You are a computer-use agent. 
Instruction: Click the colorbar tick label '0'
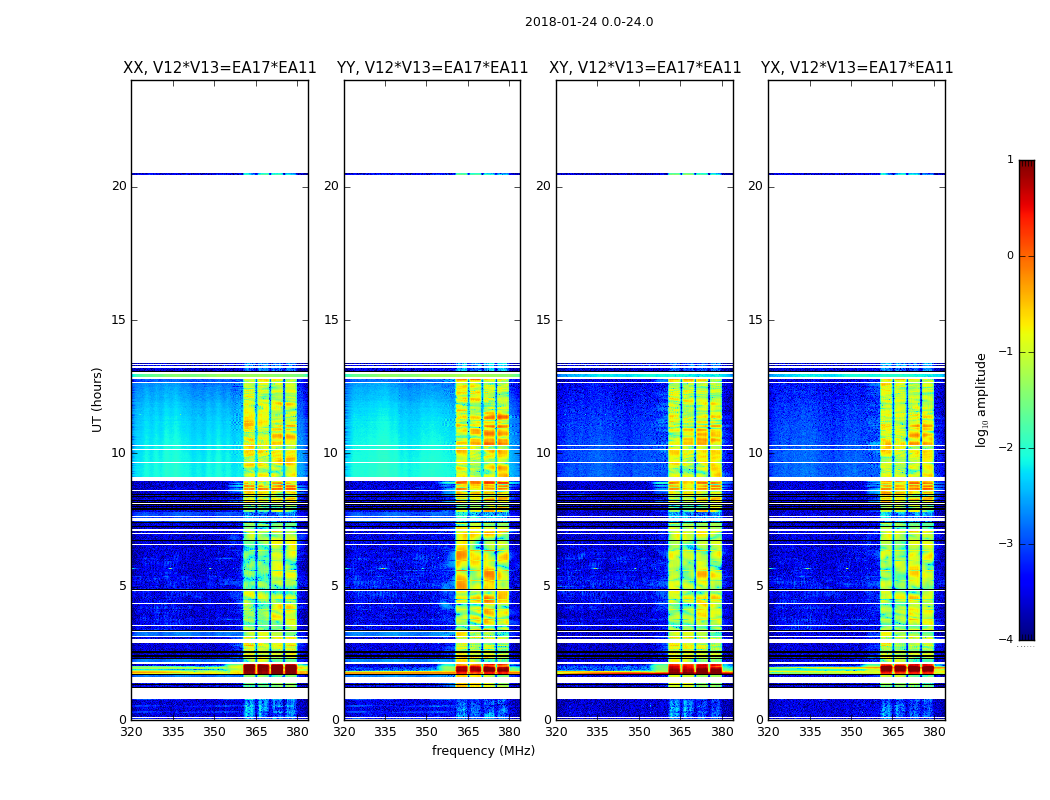pyautogui.click(x=1009, y=256)
